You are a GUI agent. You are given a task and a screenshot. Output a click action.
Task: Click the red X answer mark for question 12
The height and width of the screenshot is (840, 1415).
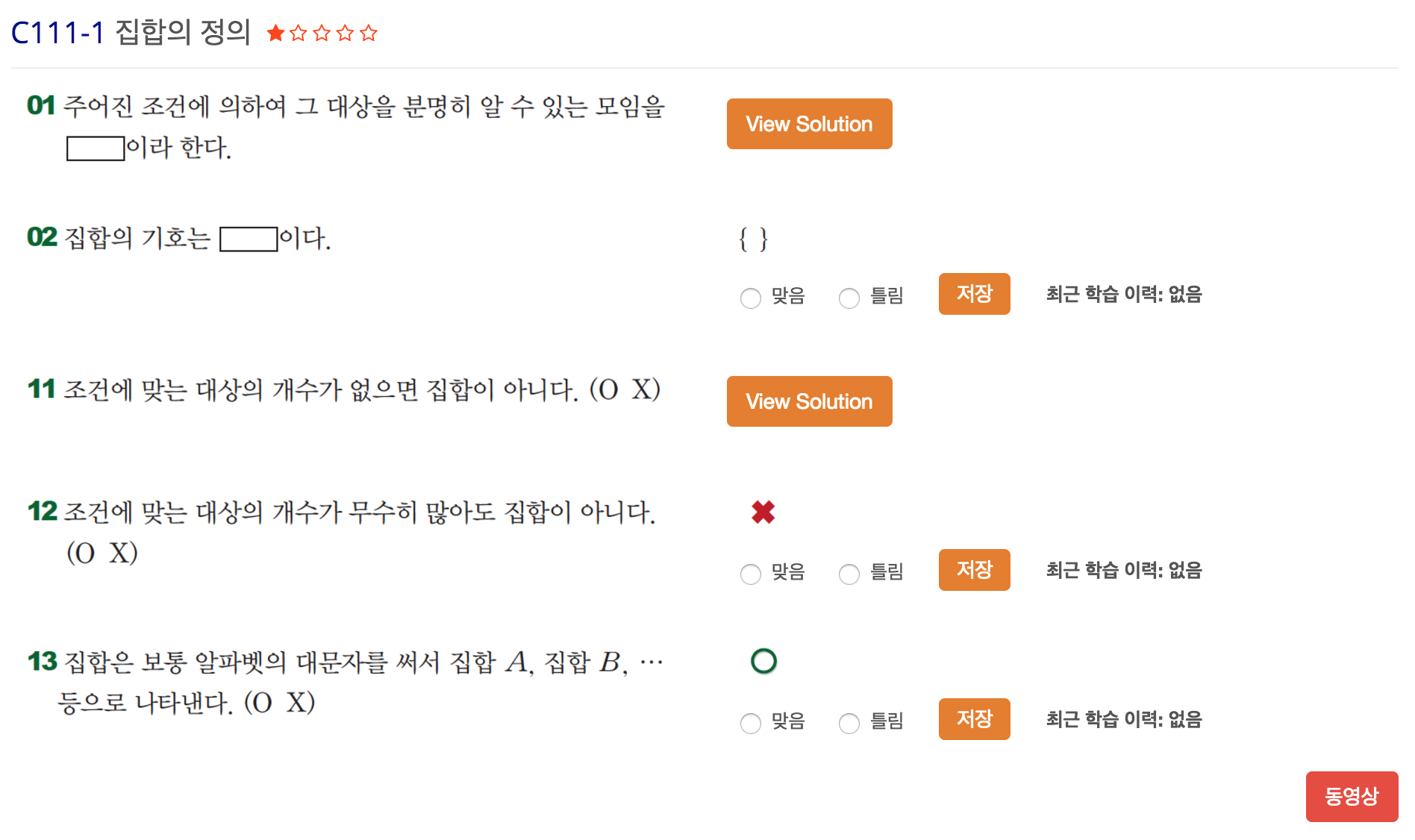point(763,512)
